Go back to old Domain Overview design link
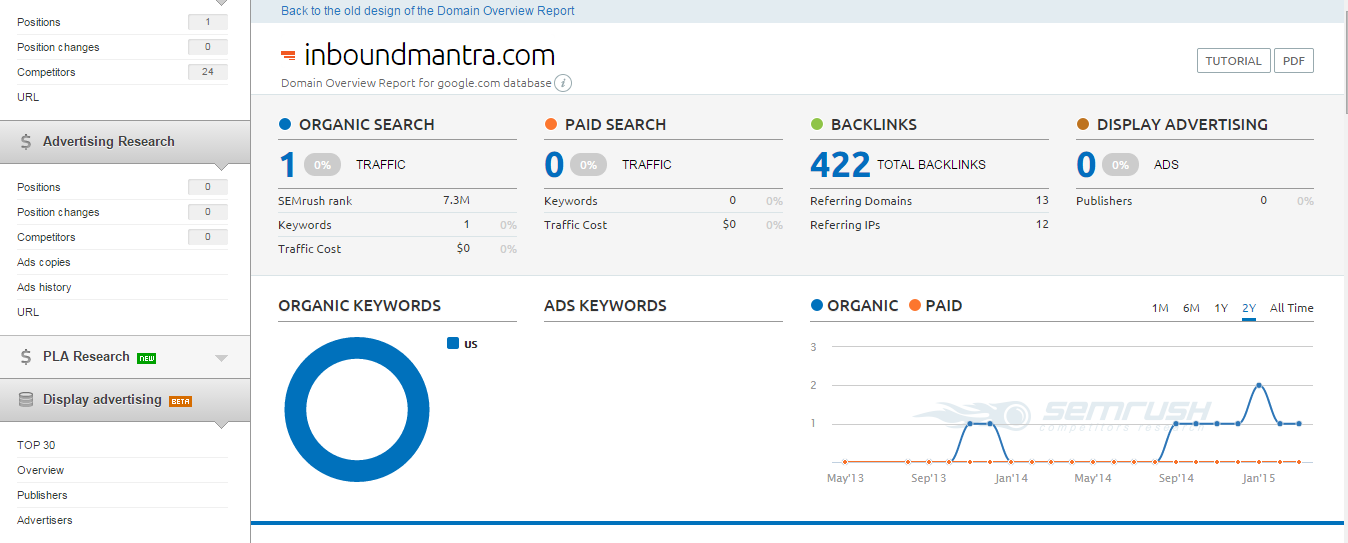The image size is (1348, 543). tap(428, 11)
